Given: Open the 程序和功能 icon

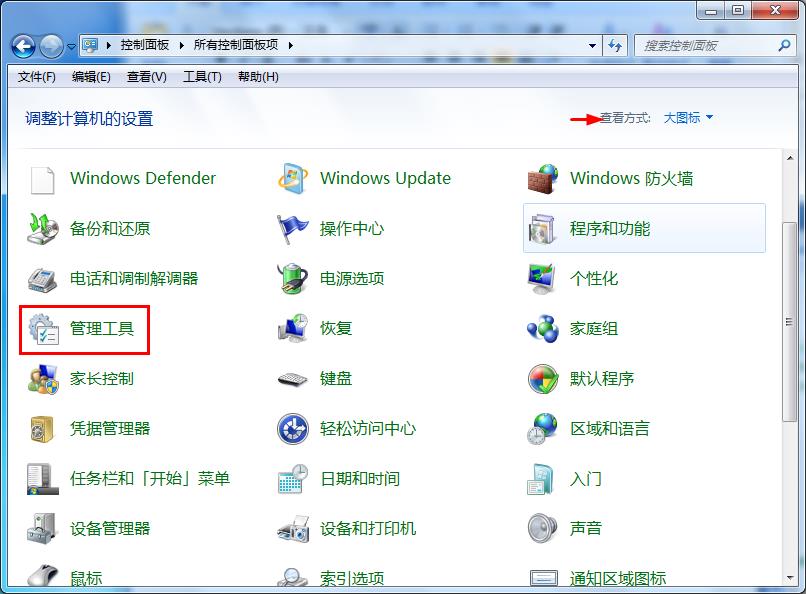Looking at the screenshot, I should tap(542, 229).
